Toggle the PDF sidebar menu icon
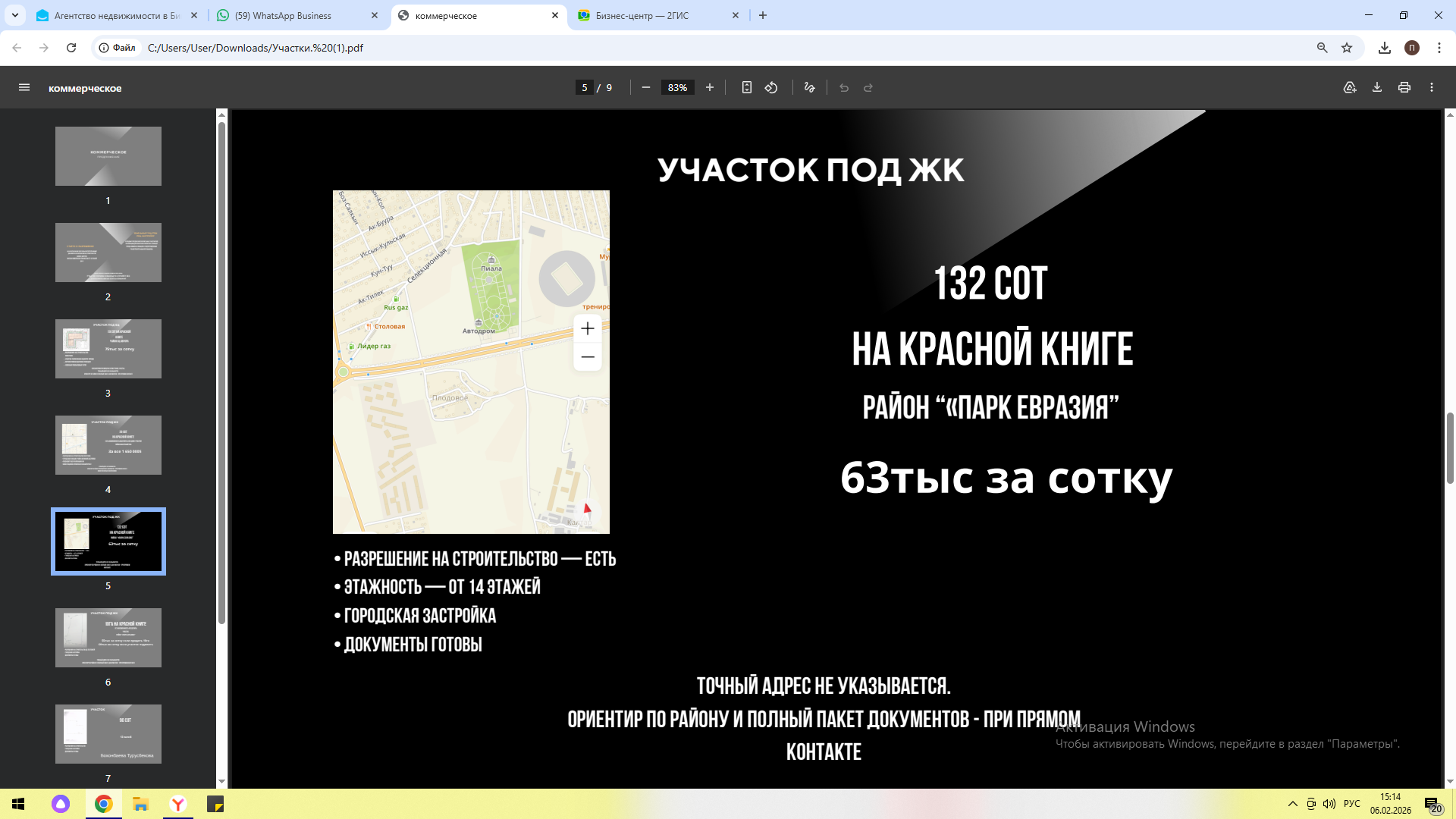1456x819 pixels. tap(24, 88)
